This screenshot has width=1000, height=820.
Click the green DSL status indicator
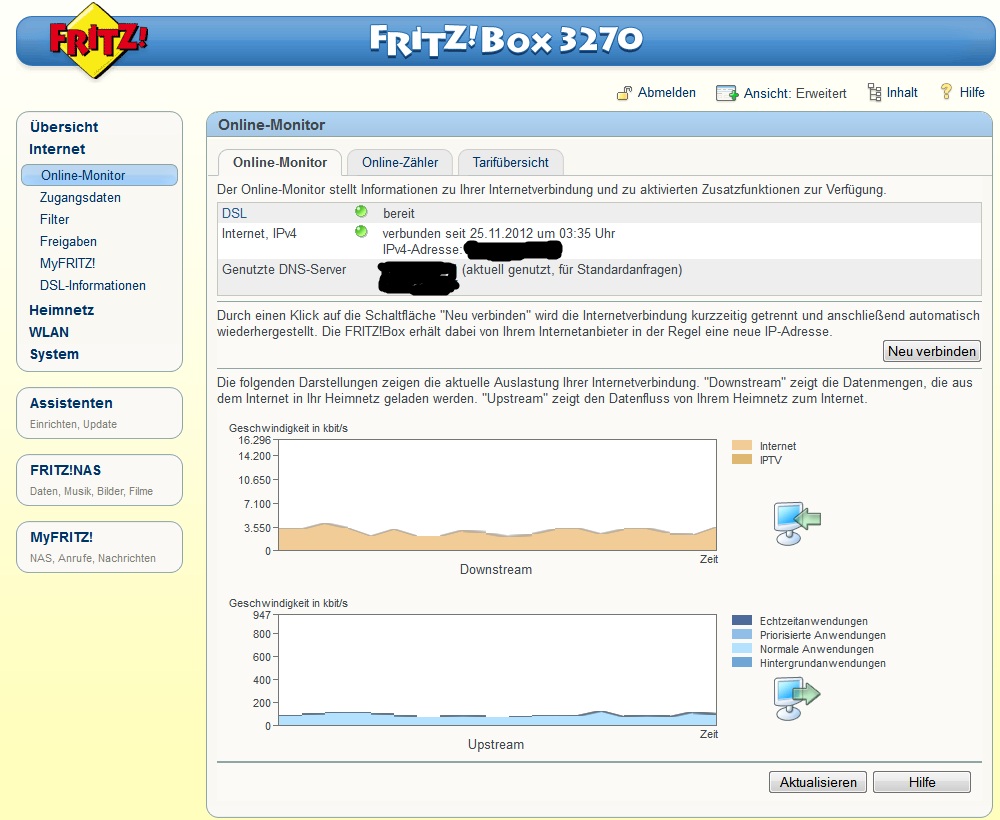pyautogui.click(x=361, y=211)
